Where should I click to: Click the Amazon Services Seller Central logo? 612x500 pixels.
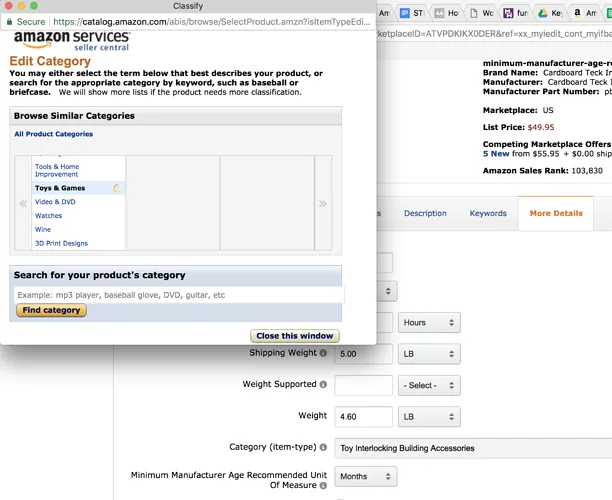[72, 41]
